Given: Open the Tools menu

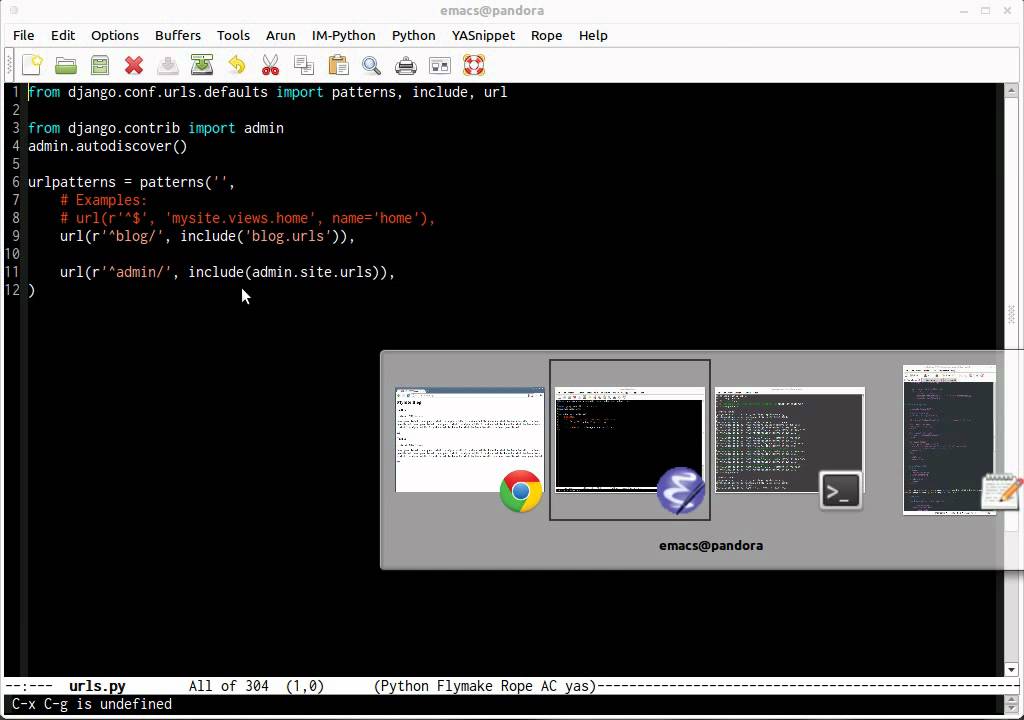Looking at the screenshot, I should 233,35.
